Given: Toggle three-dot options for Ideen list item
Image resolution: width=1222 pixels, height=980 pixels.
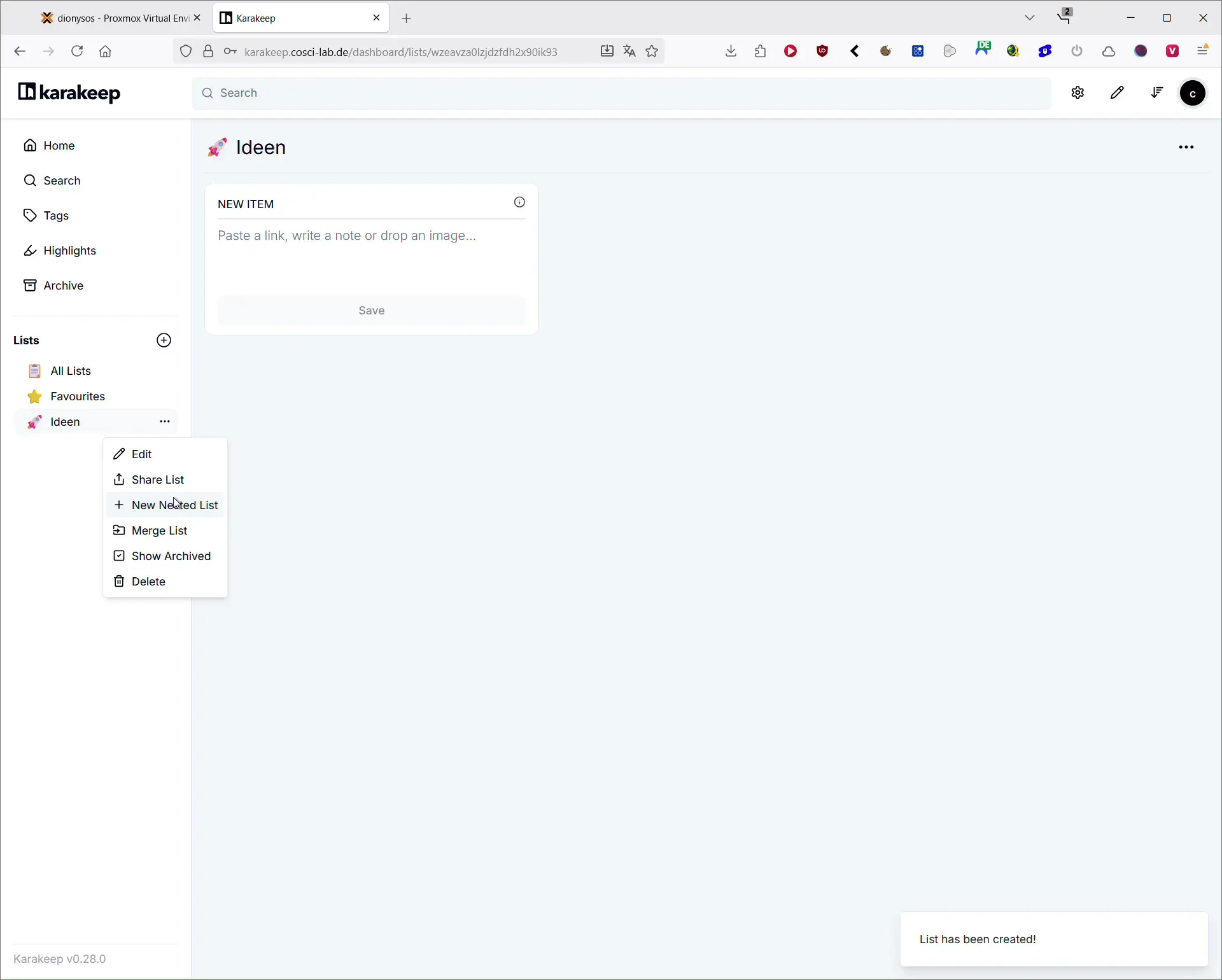Looking at the screenshot, I should click(x=165, y=422).
